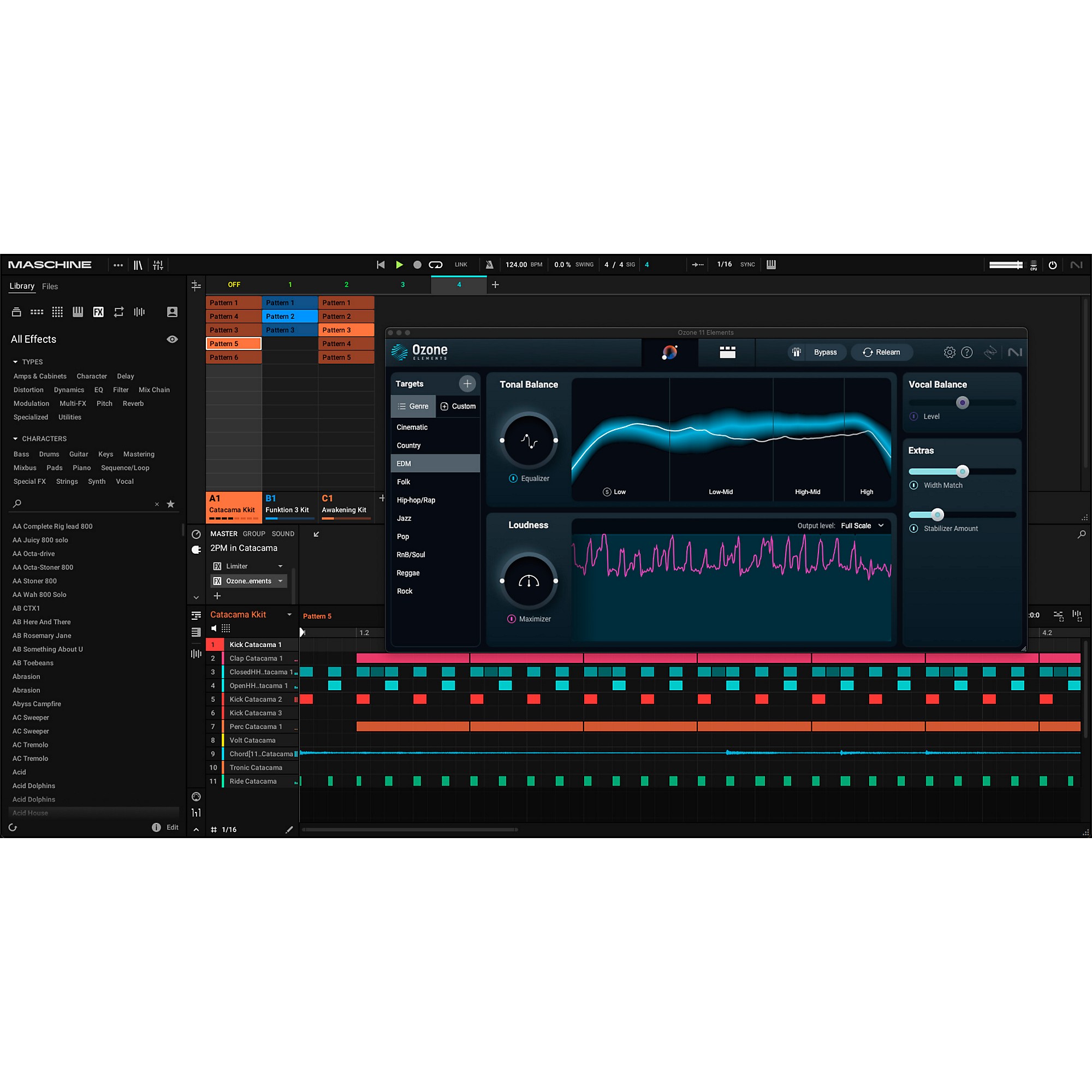This screenshot has height=1092, width=1092.
Task: Switch to the Custom targets tab in Ozone
Action: 458,406
